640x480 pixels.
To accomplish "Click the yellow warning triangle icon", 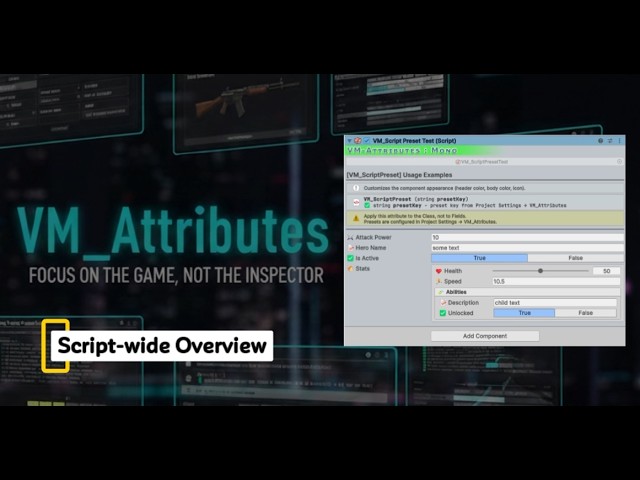I will [356, 219].
